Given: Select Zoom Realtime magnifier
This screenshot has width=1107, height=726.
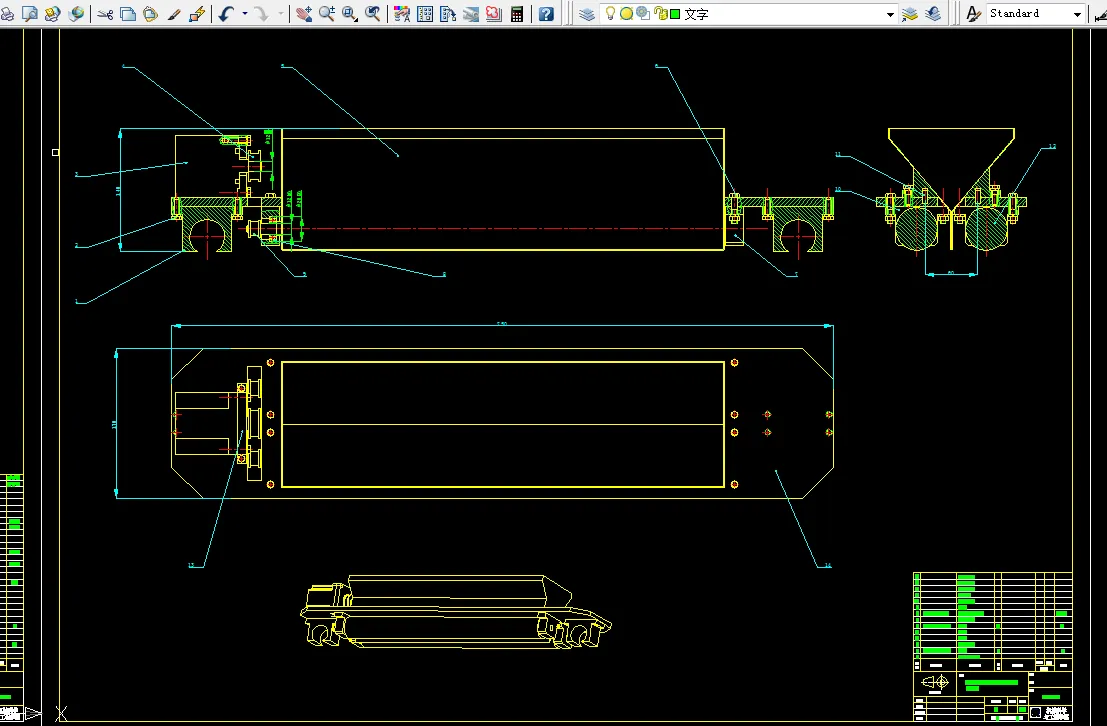Looking at the screenshot, I should click(x=326, y=13).
